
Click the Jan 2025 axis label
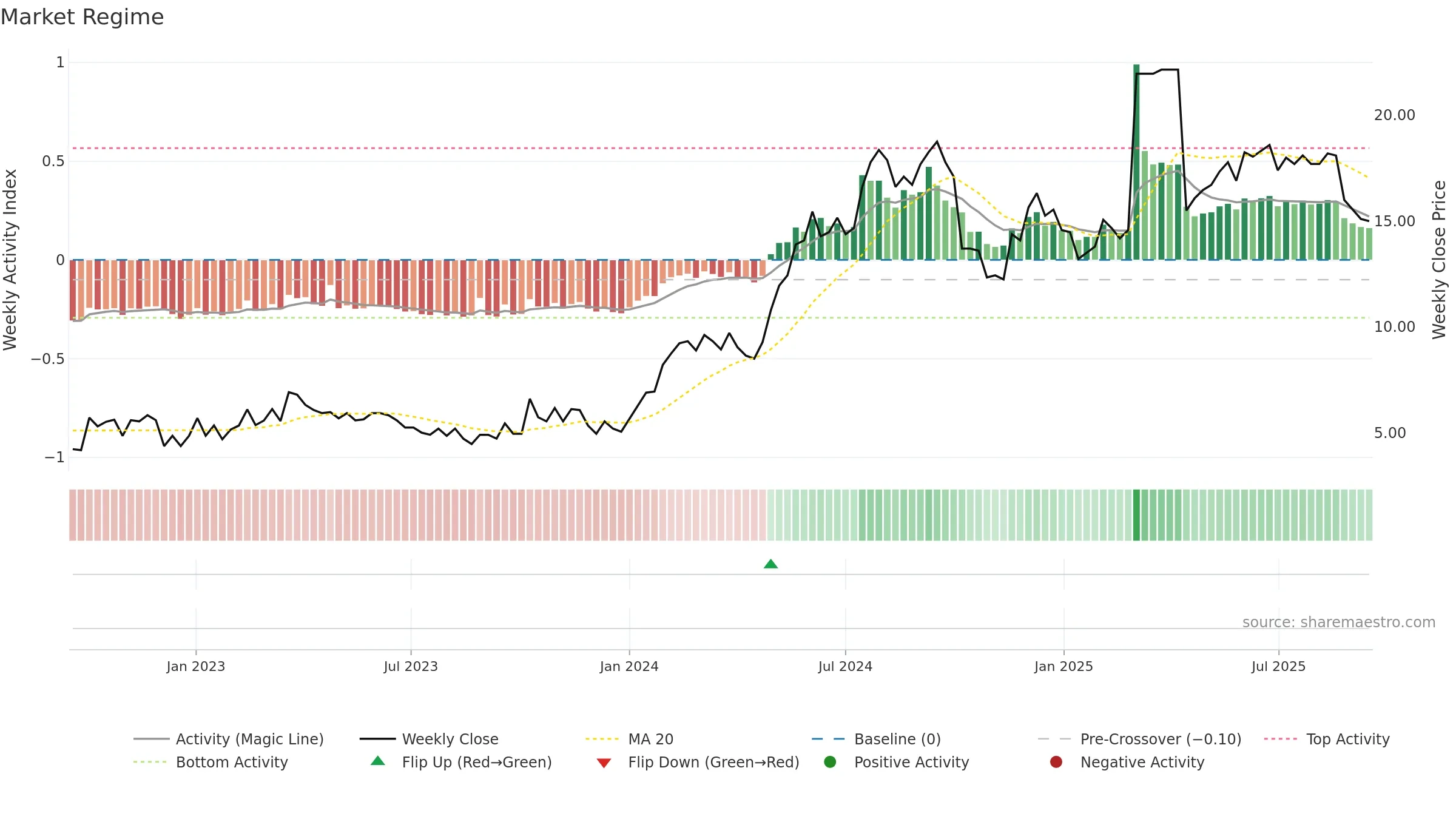point(1063,666)
